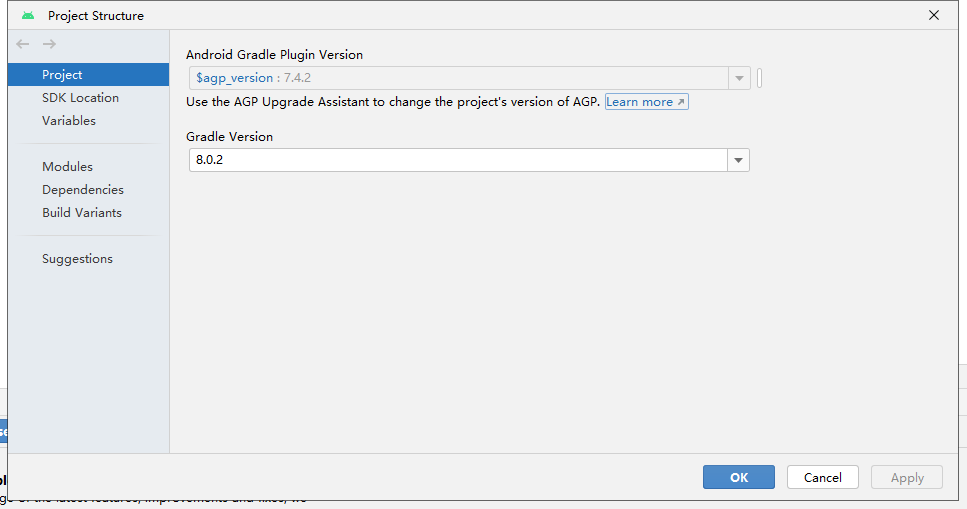Image resolution: width=967 pixels, height=509 pixels.
Task: Open the Learn more link
Action: 646,102
